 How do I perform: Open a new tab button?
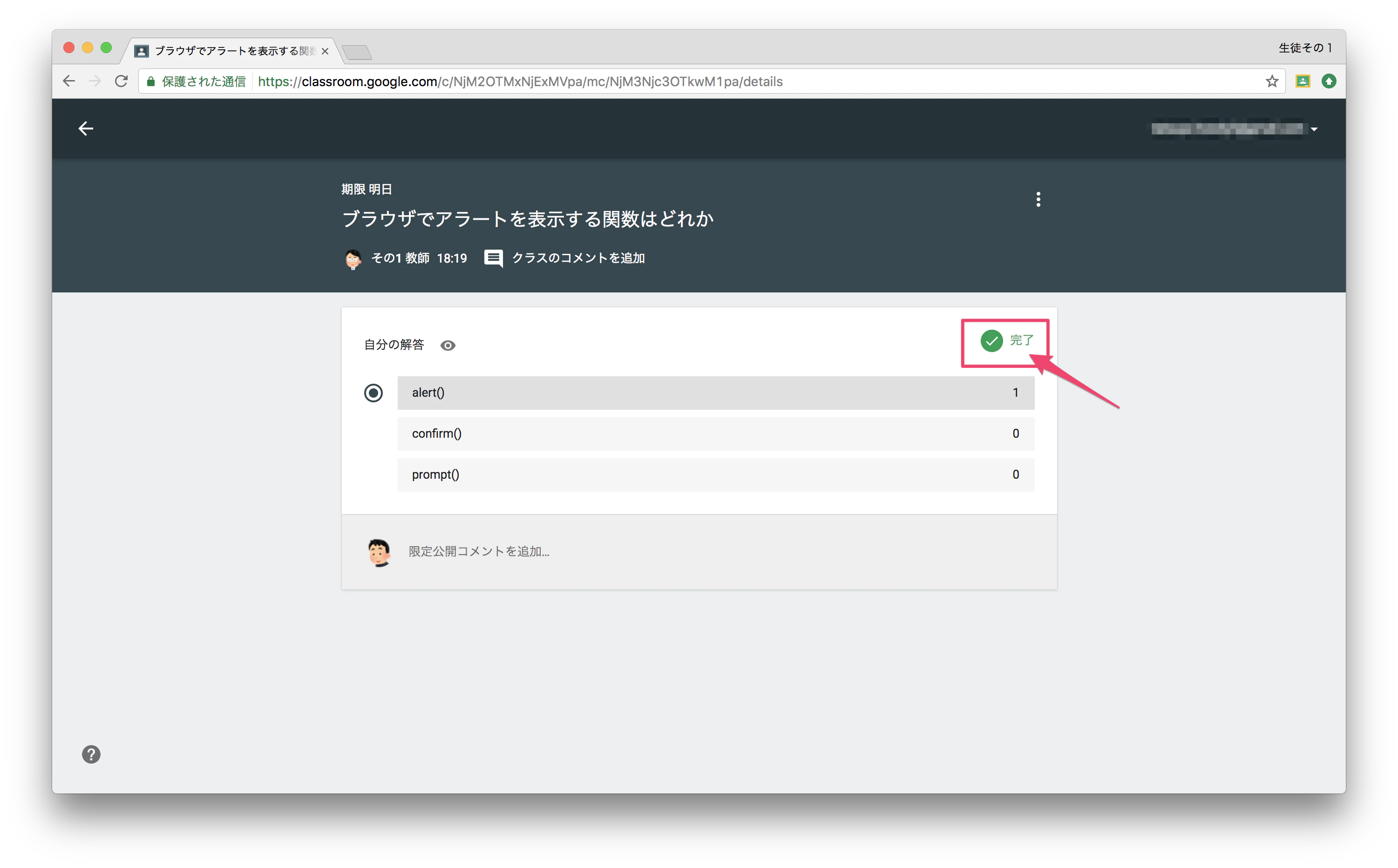coord(358,52)
